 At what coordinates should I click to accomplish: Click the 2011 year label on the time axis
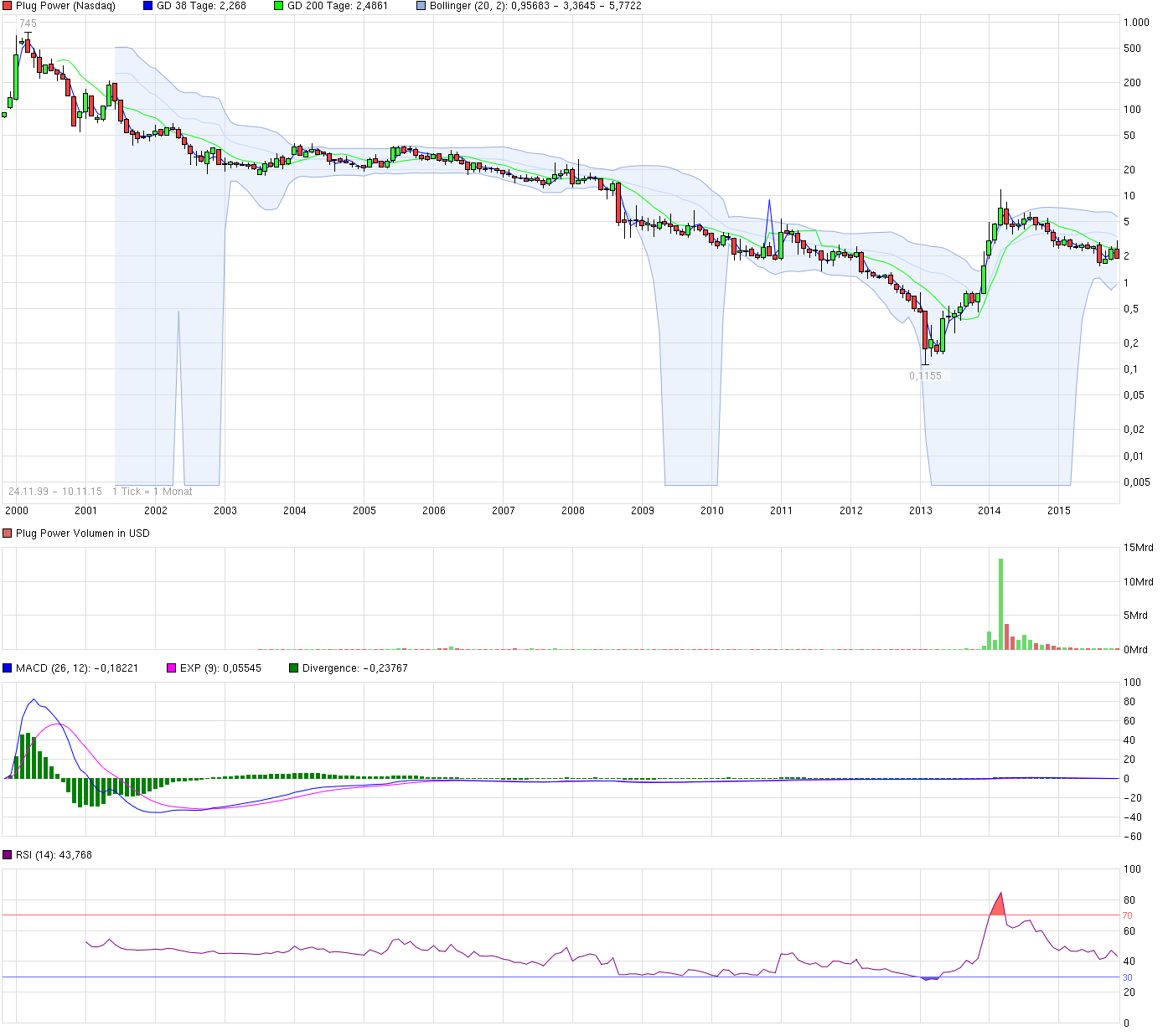pyautogui.click(x=781, y=511)
